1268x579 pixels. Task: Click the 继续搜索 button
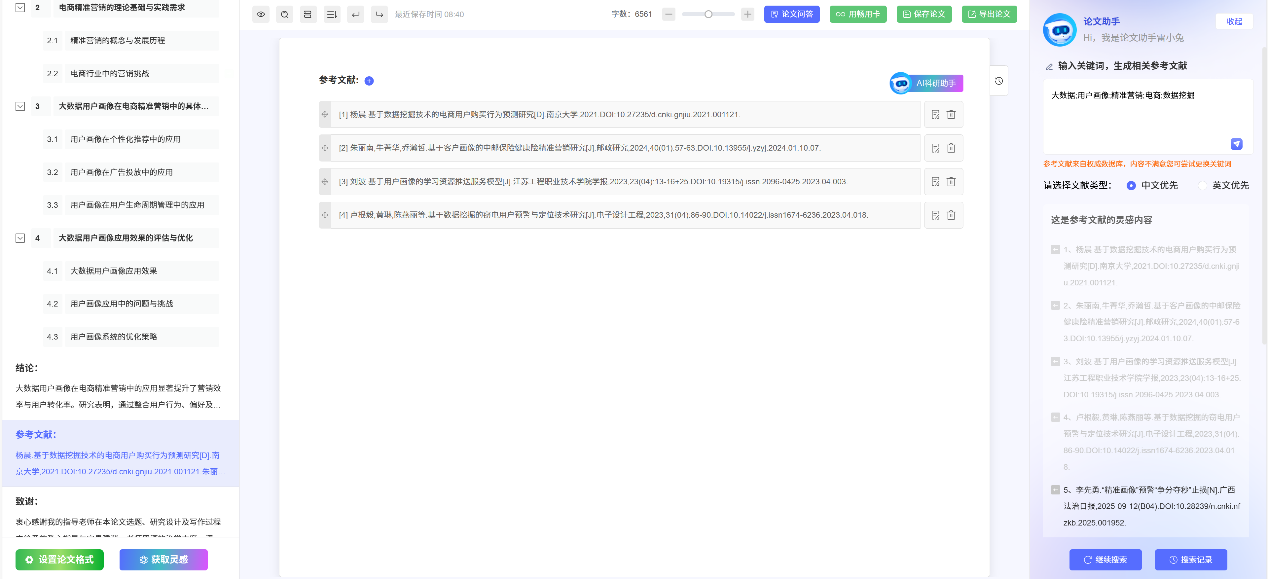(1105, 560)
